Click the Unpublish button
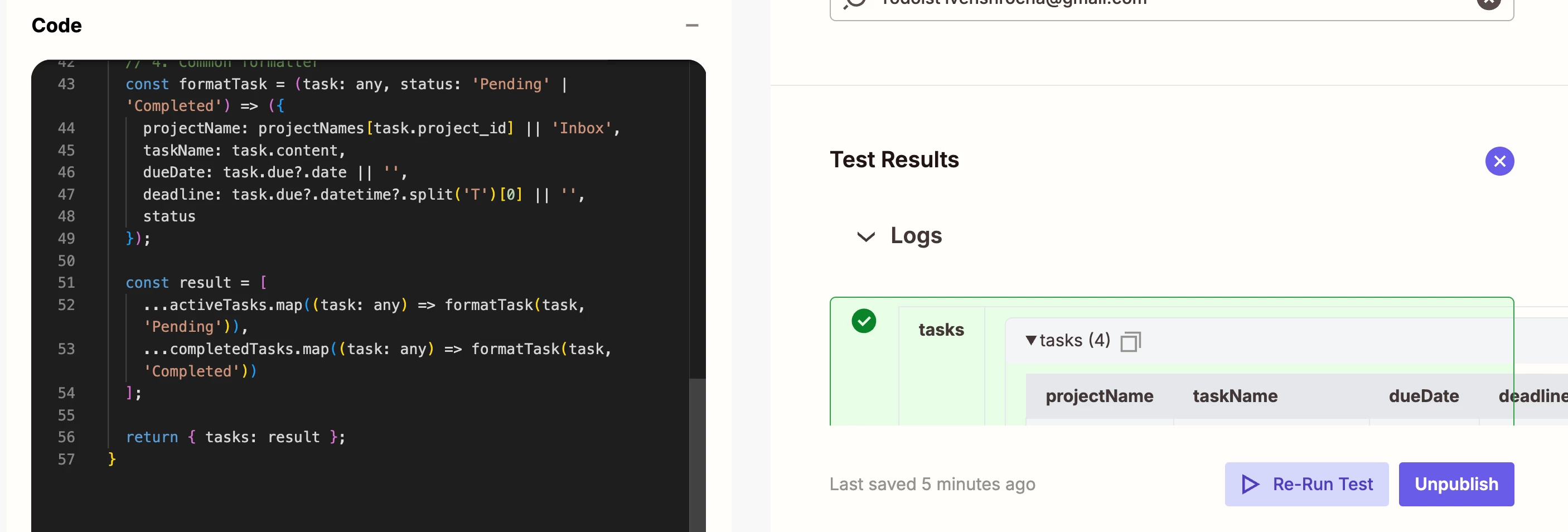Screen dimensions: 1568x532 point(1456,484)
